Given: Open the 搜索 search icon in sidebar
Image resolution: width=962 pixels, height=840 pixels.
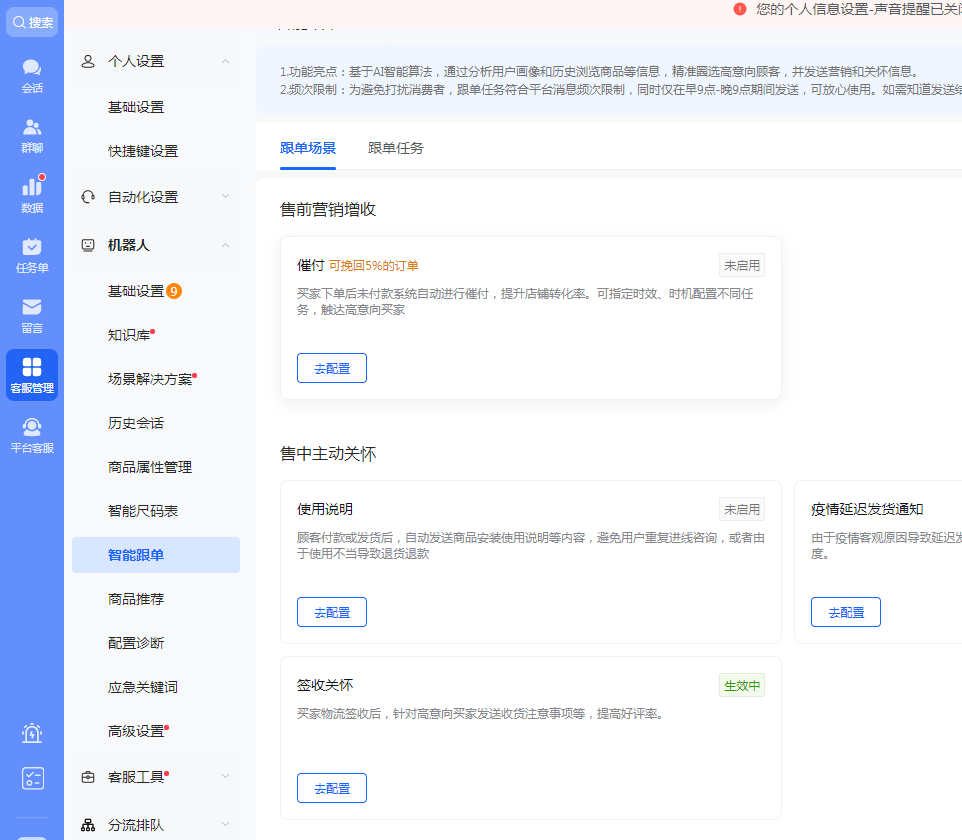Looking at the screenshot, I should pyautogui.click(x=31, y=21).
